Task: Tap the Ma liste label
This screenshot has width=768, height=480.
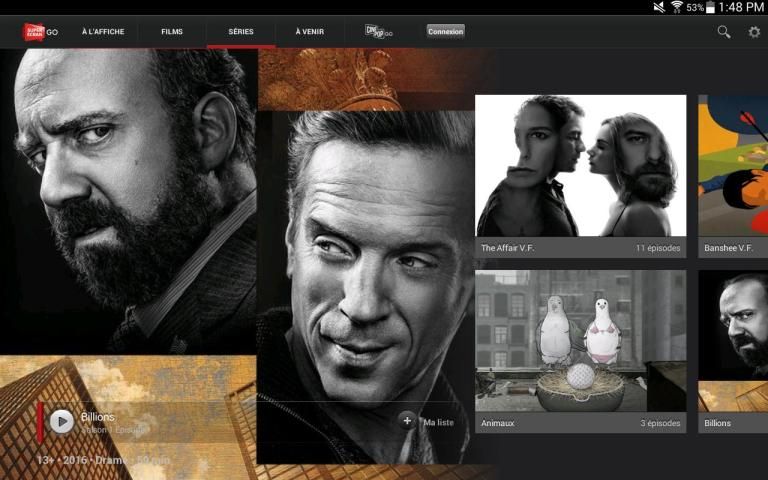Action: (438, 422)
